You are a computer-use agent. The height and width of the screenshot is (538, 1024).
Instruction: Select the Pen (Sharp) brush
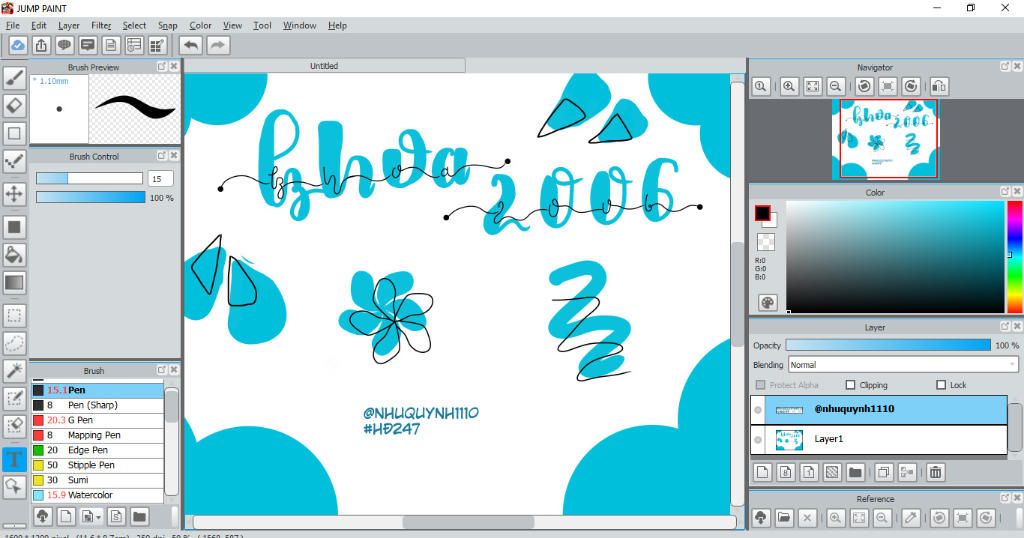point(98,405)
